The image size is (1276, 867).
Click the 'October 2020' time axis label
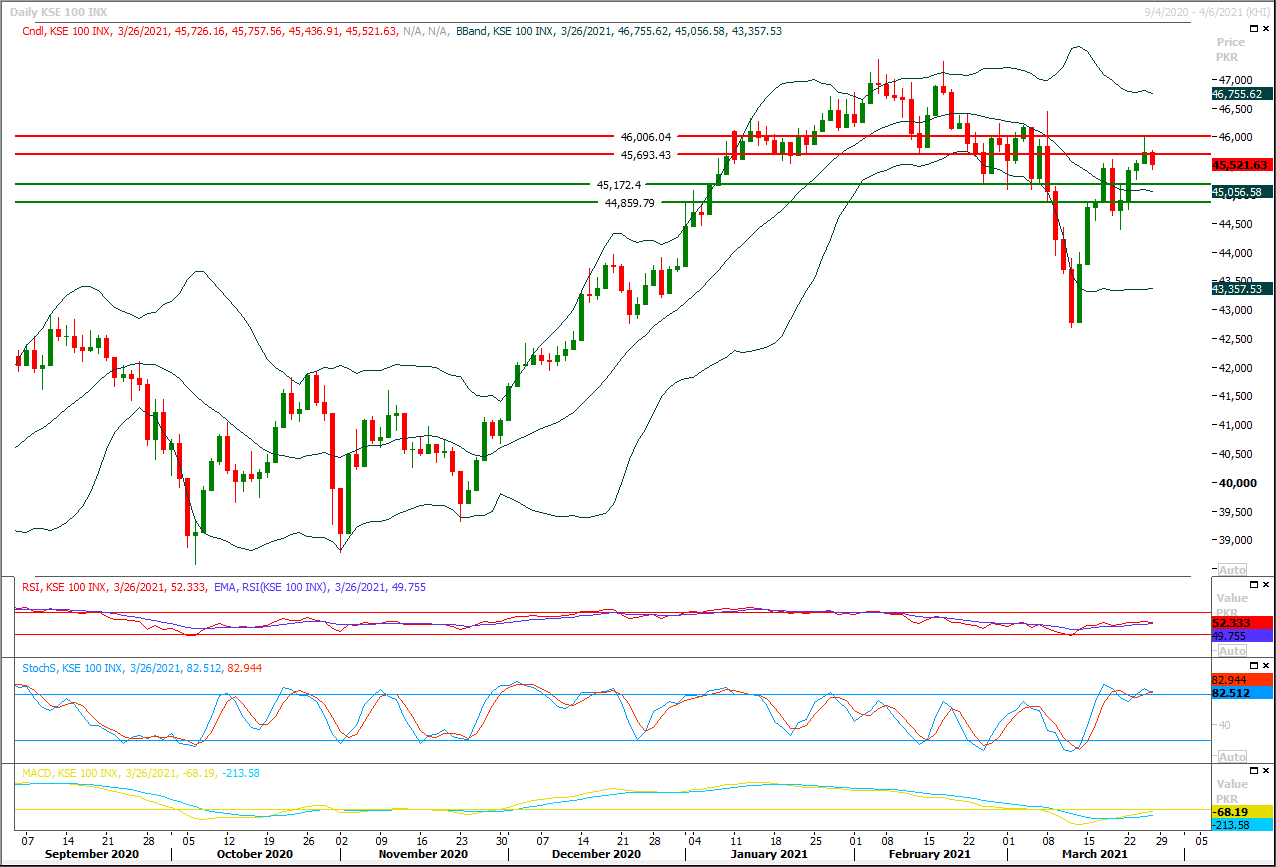point(253,854)
